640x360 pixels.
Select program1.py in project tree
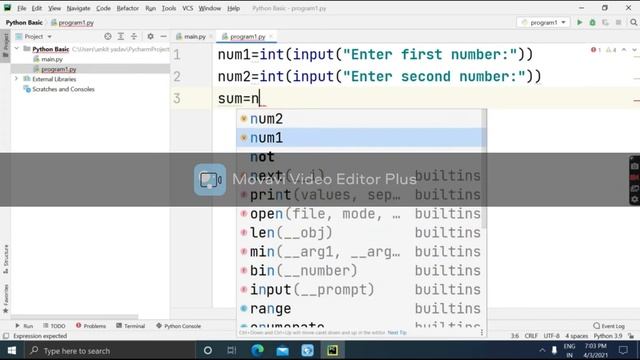tap(58, 69)
